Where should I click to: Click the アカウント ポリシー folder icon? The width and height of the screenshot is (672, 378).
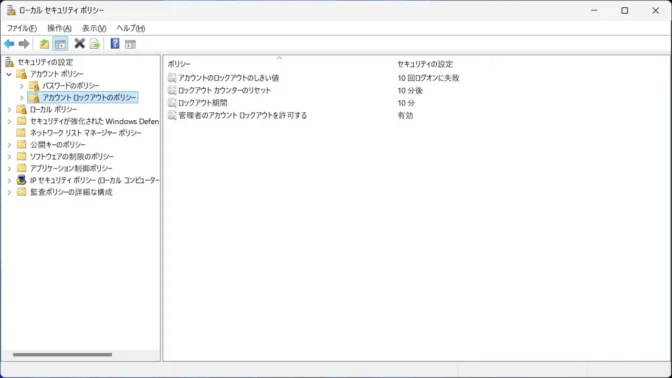(x=21, y=74)
